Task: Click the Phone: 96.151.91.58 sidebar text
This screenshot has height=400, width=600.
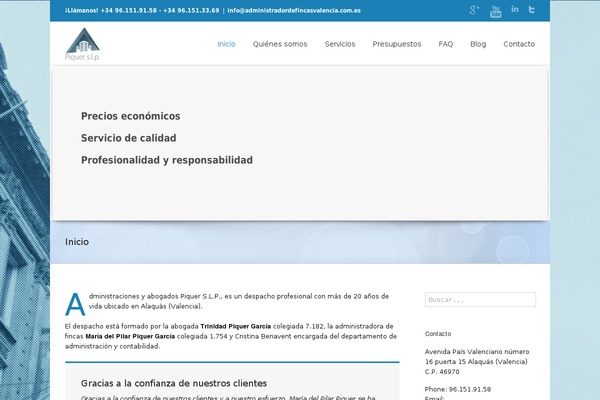Action: coord(458,389)
